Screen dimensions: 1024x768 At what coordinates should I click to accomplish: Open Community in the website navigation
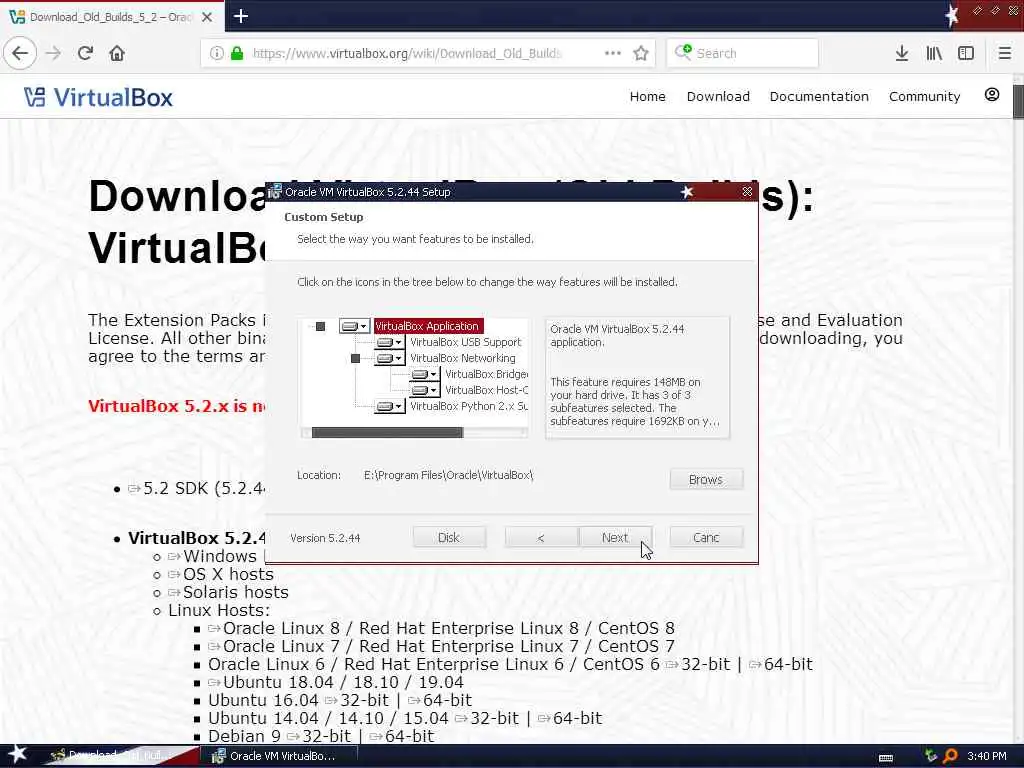[x=924, y=96]
